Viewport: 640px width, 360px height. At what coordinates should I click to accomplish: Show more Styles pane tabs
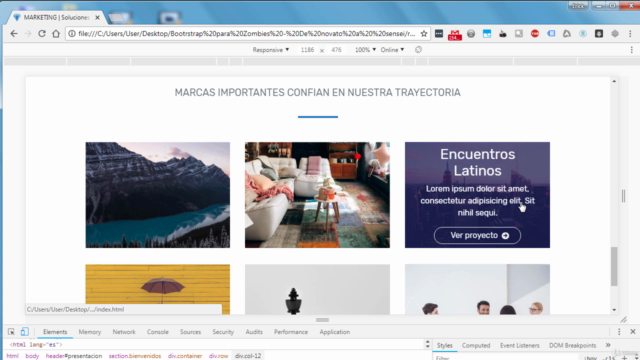coord(608,345)
